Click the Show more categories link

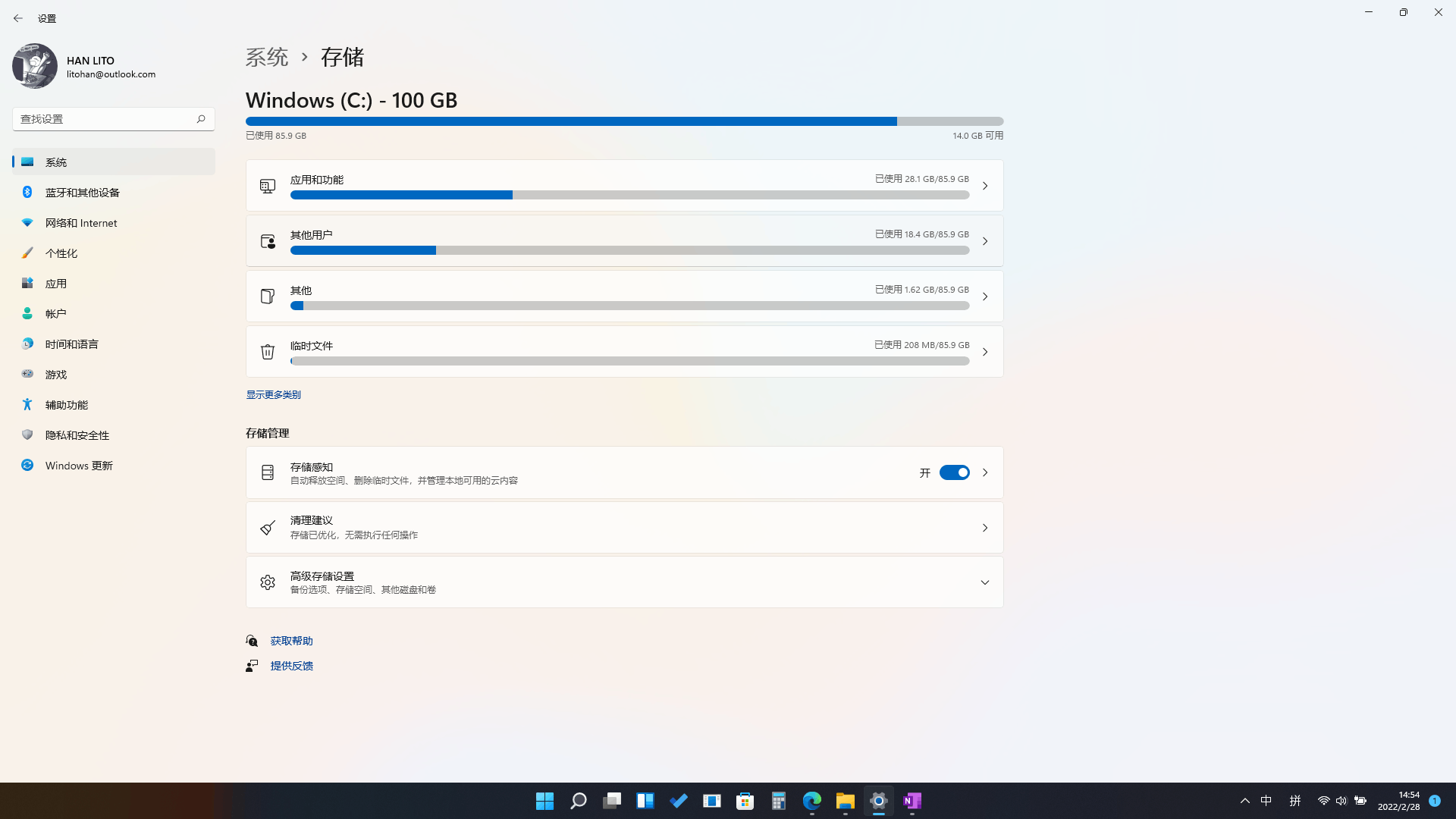(x=273, y=395)
